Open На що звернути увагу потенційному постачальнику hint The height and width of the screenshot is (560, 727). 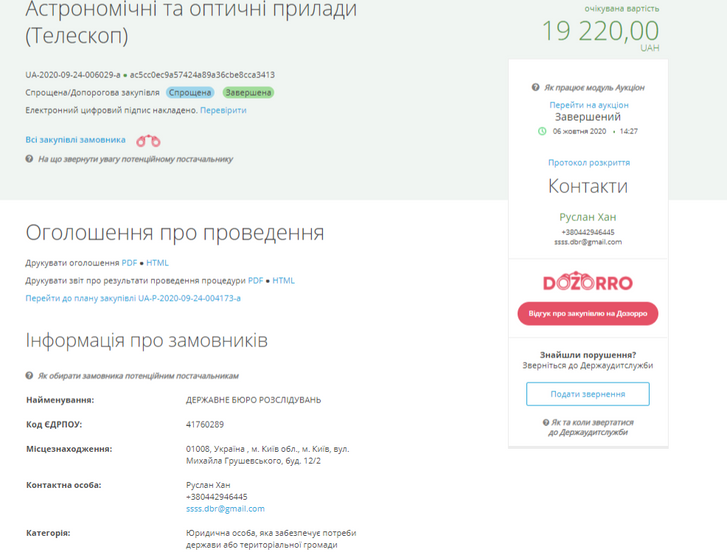point(135,159)
